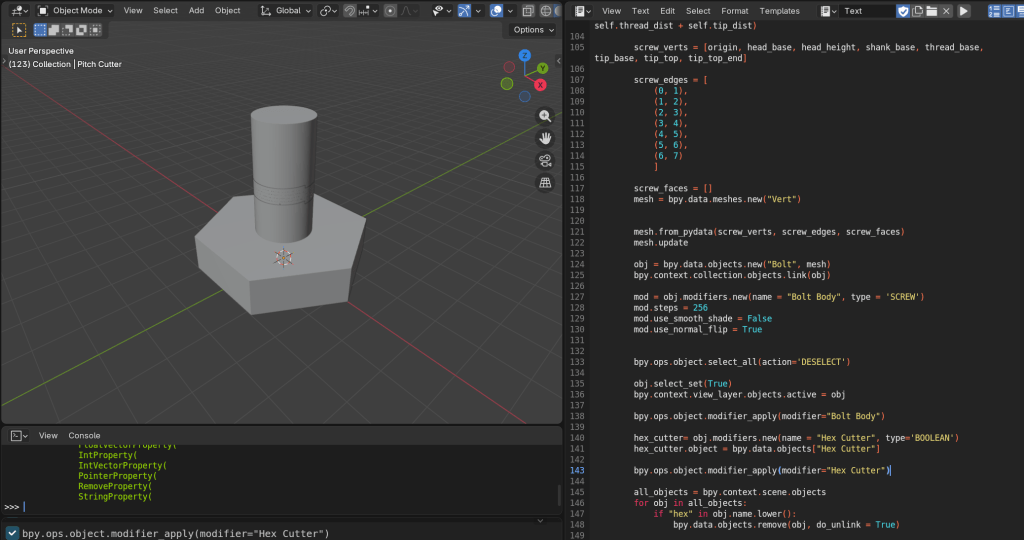Run the script with the play button
The width and height of the screenshot is (1024, 540).
964,11
